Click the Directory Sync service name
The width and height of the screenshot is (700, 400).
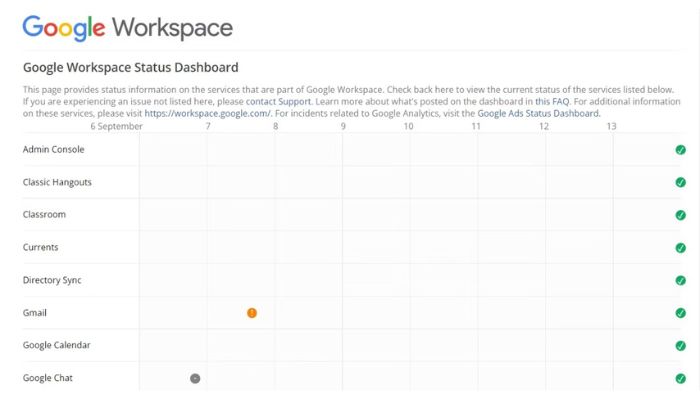click(x=52, y=280)
